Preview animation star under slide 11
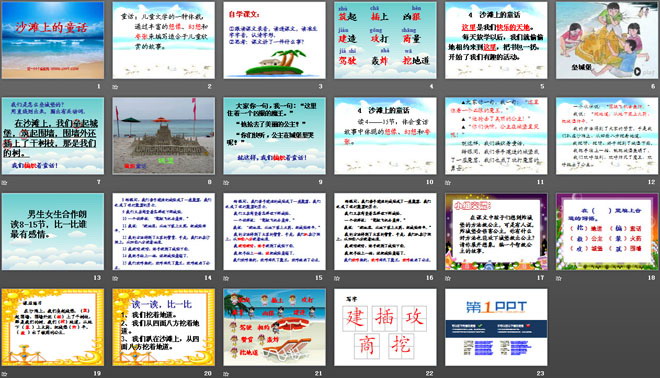Image resolution: width=660 pixels, height=378 pixels. 448,182
